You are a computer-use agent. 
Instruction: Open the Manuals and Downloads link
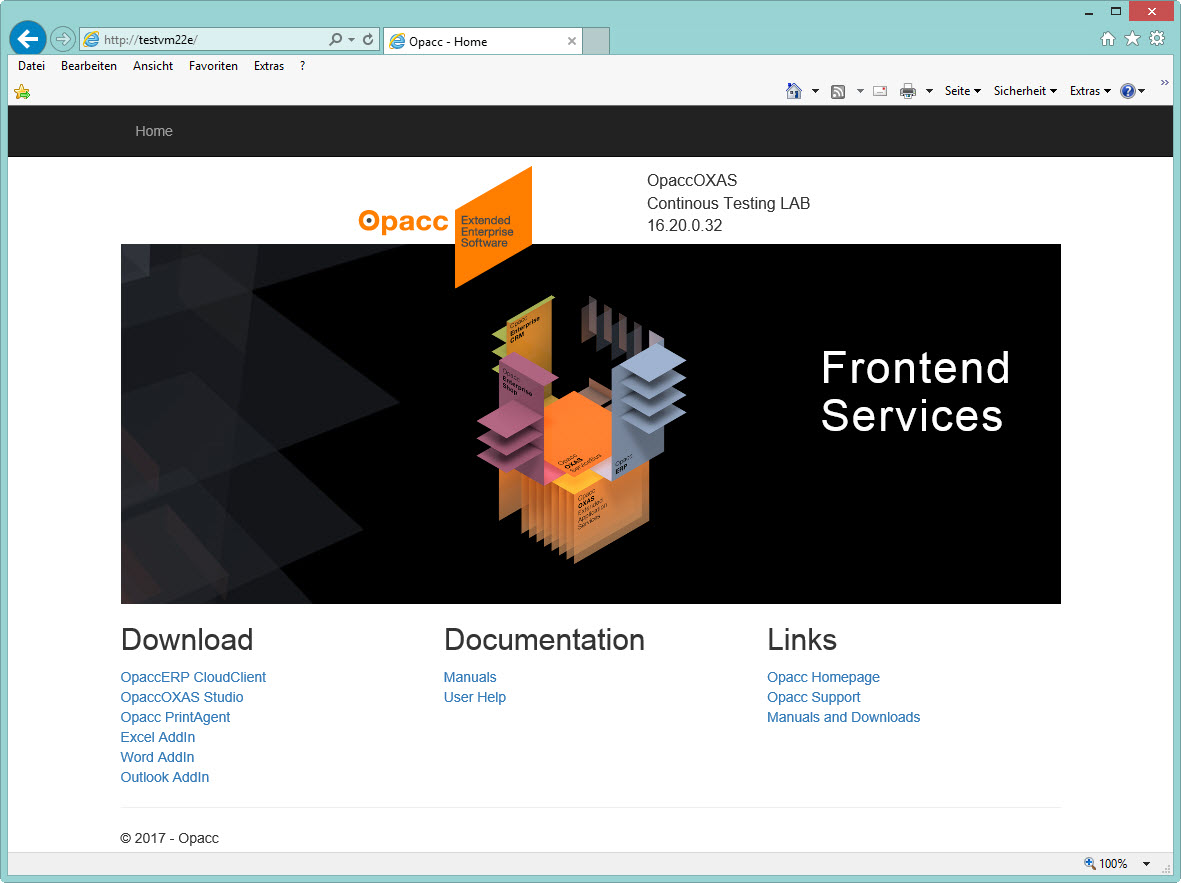[x=843, y=717]
